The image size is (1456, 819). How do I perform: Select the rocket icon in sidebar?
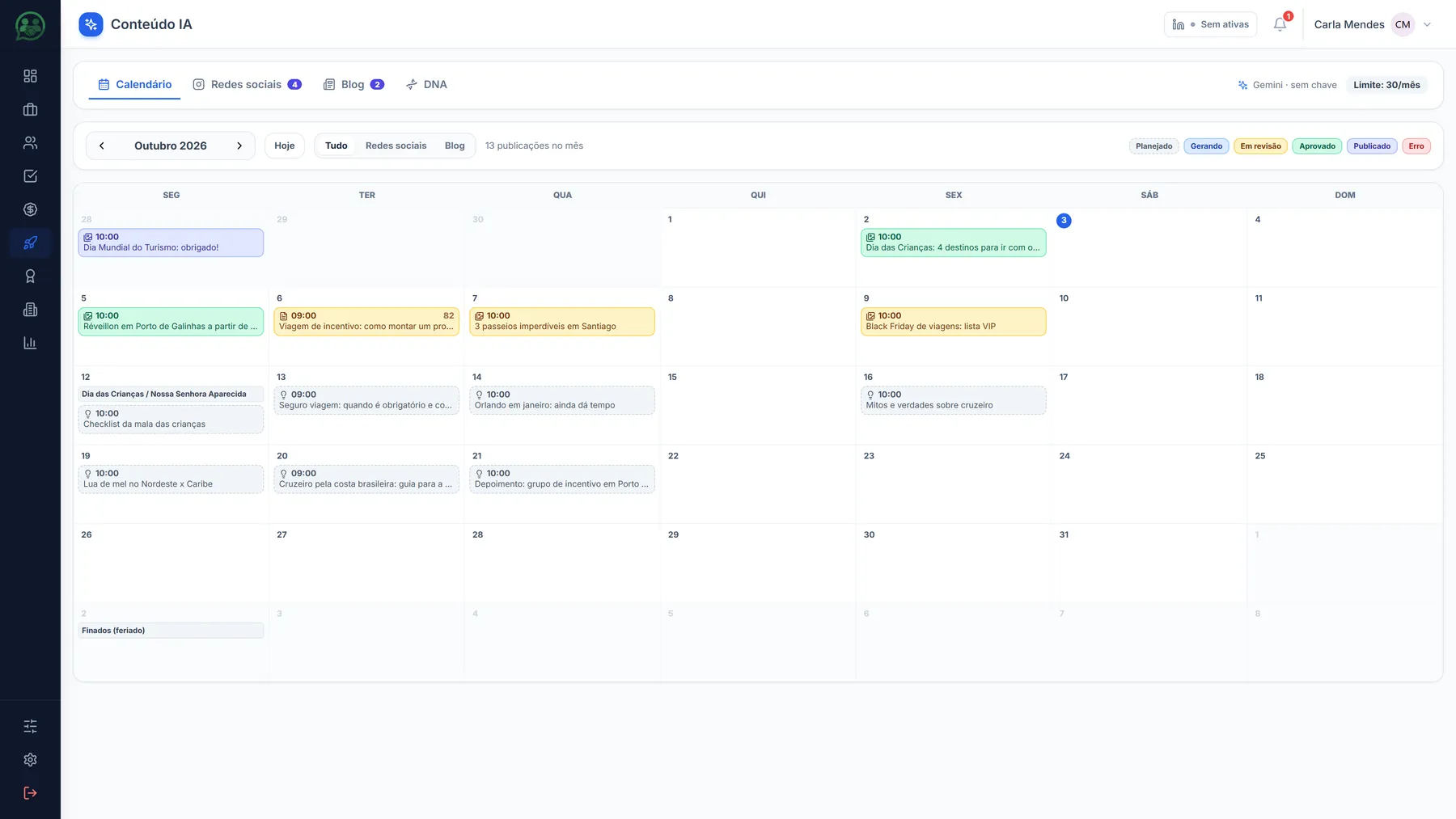(30, 243)
